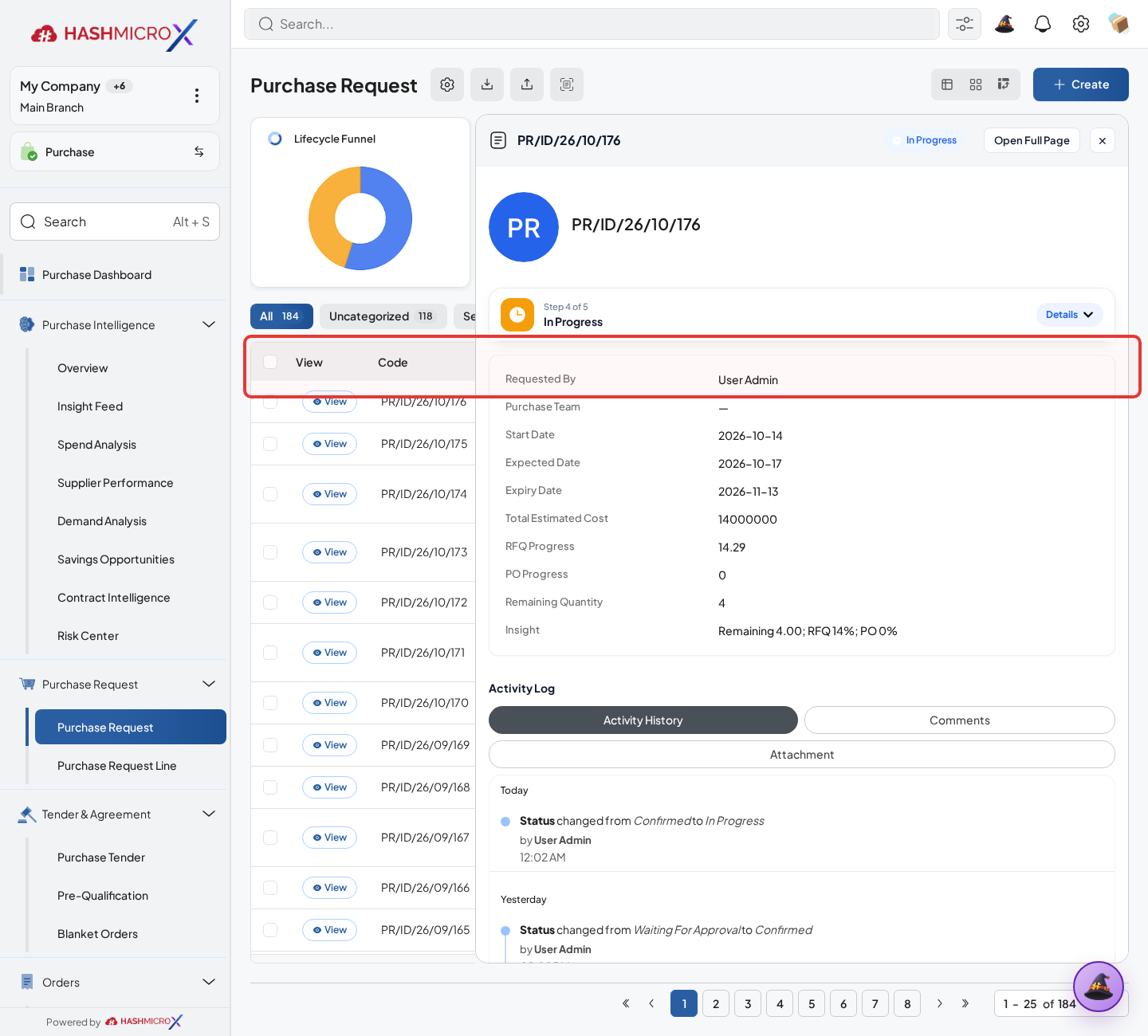1148x1036 pixels.
Task: Open Spend Analysis menu item
Action: pos(96,445)
